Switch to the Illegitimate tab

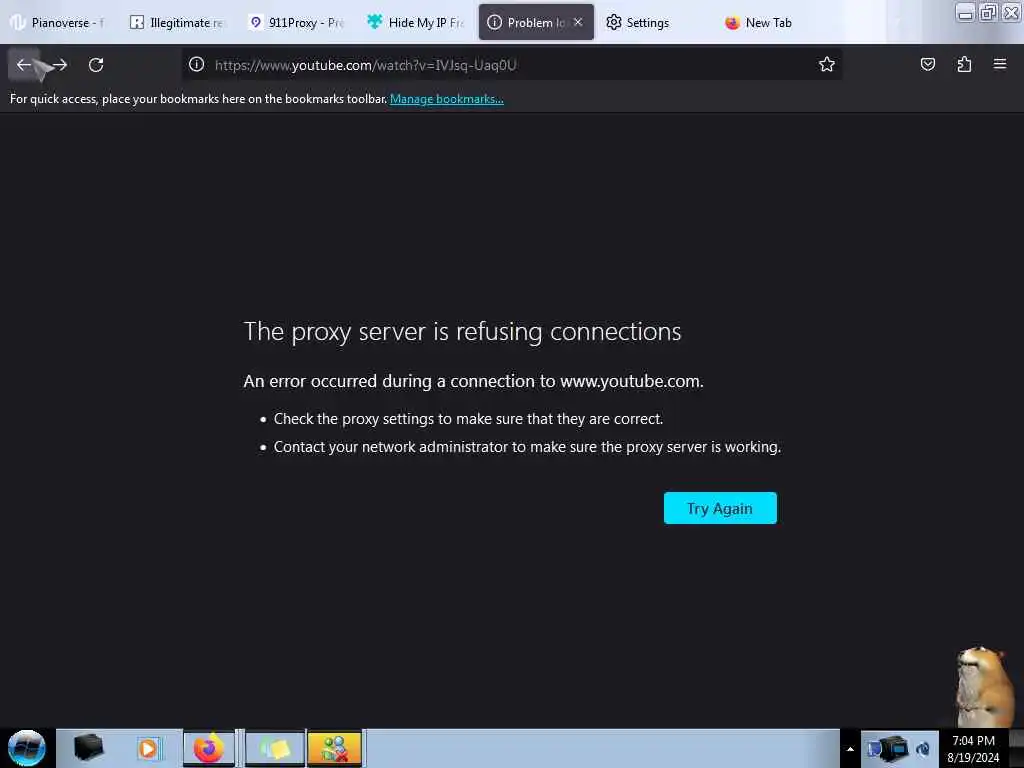(177, 22)
